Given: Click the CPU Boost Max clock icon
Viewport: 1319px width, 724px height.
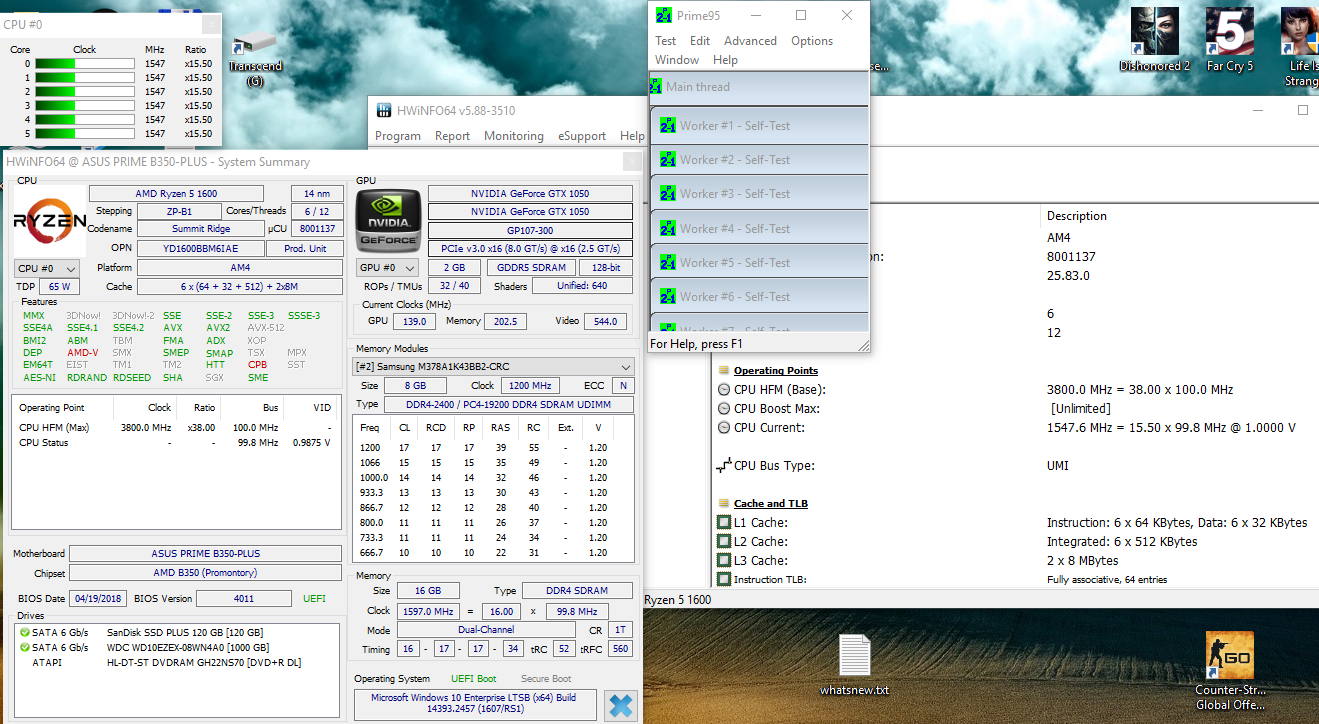Looking at the screenshot, I should [x=724, y=409].
